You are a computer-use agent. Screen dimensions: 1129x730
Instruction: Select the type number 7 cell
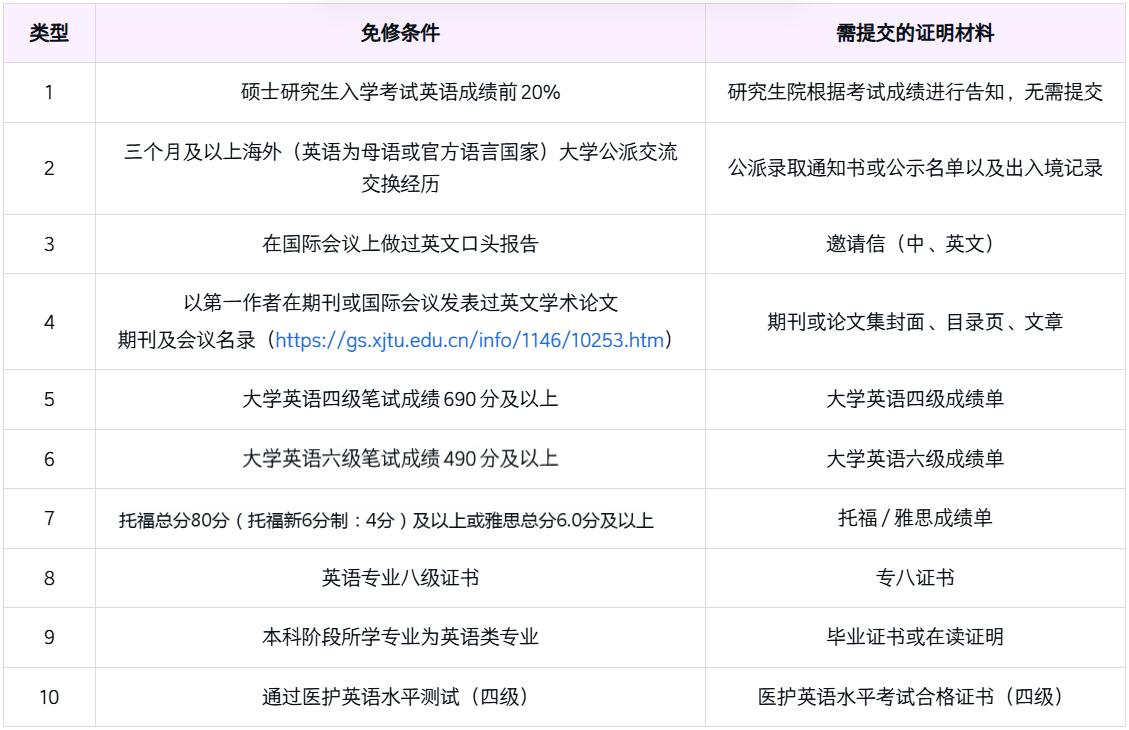tap(49, 518)
